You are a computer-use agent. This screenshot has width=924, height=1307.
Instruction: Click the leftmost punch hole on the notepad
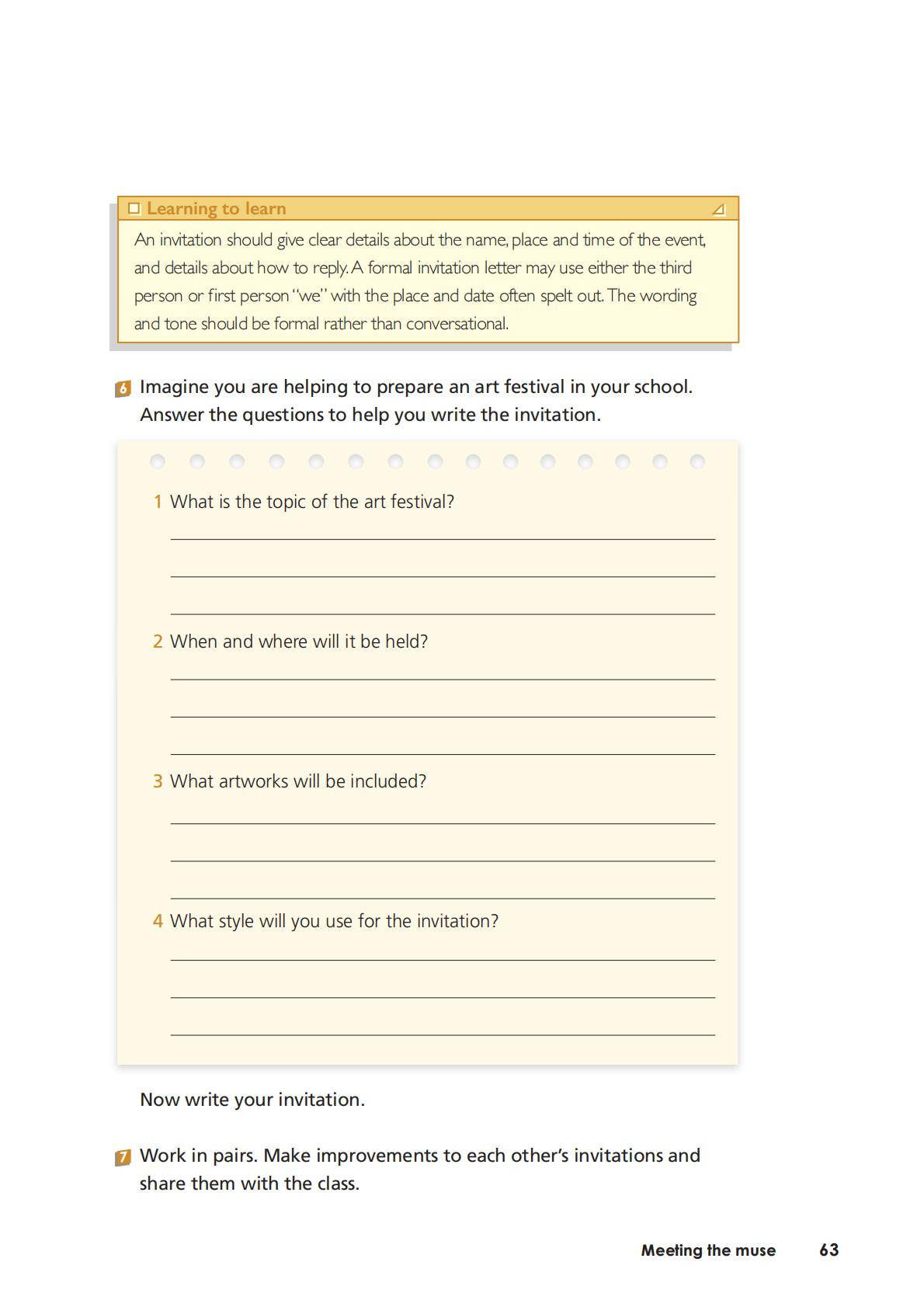click(158, 462)
